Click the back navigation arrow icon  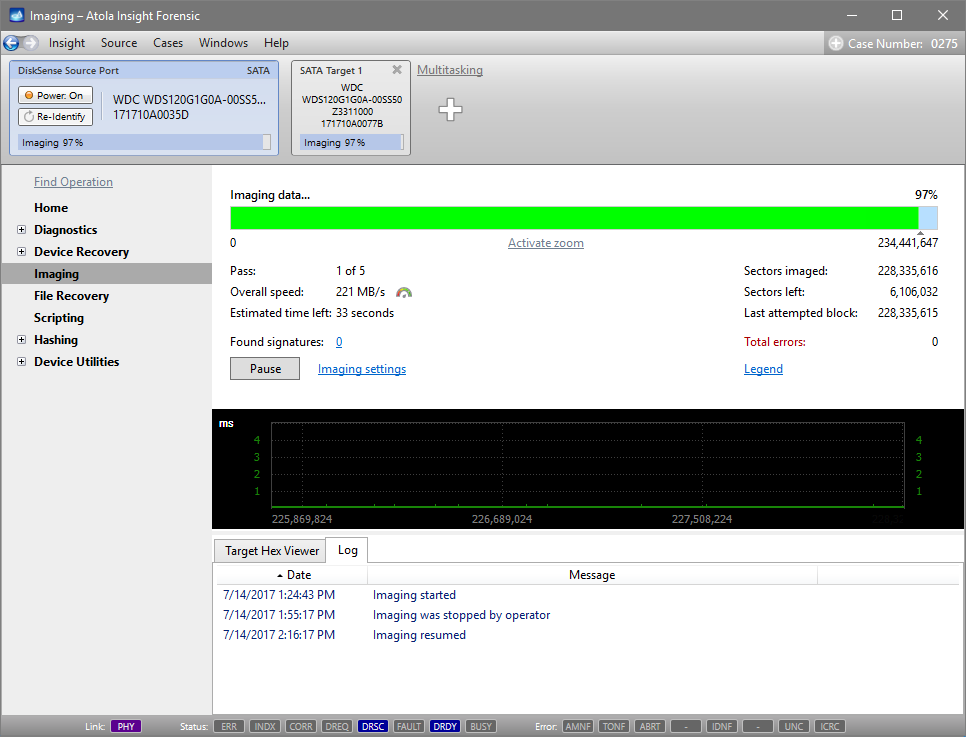[12, 43]
